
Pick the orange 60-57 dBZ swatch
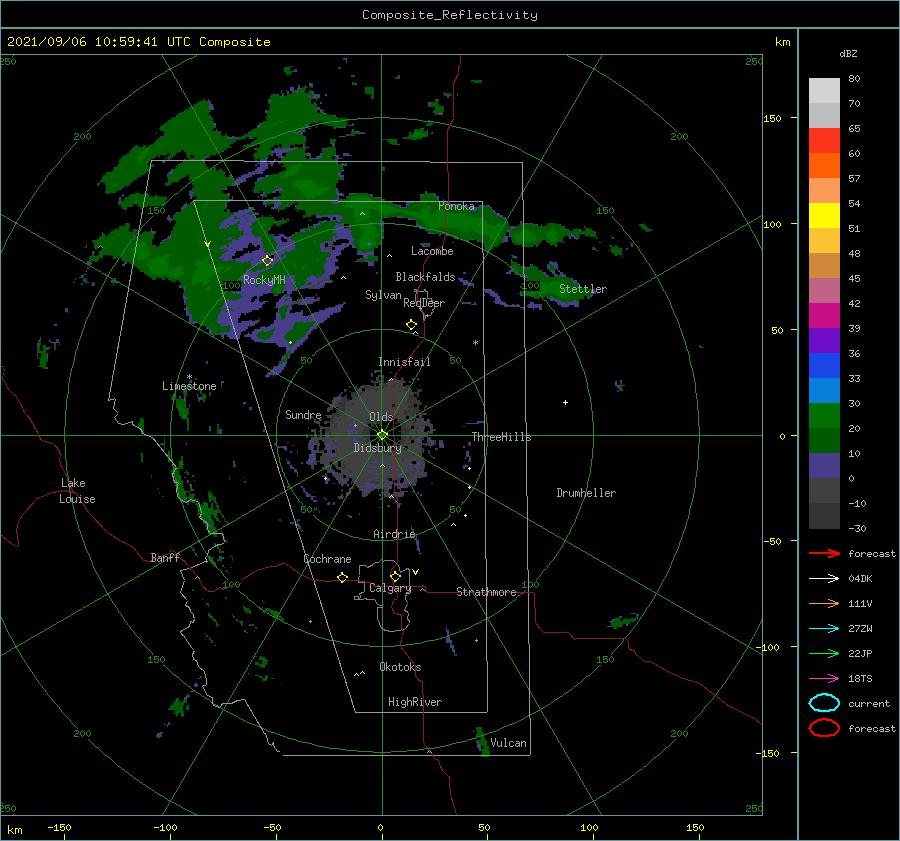(824, 166)
